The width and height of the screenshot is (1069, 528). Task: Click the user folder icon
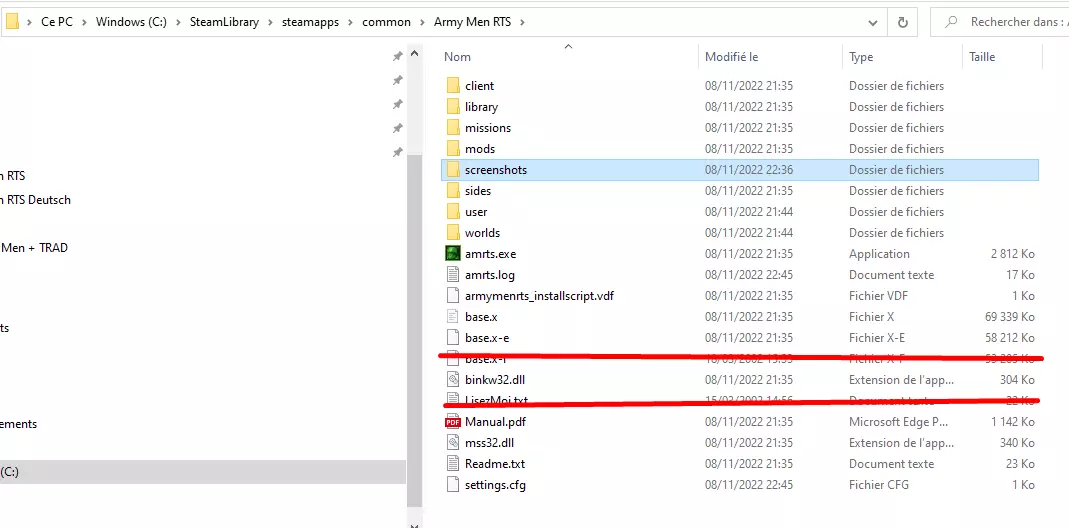click(x=453, y=212)
